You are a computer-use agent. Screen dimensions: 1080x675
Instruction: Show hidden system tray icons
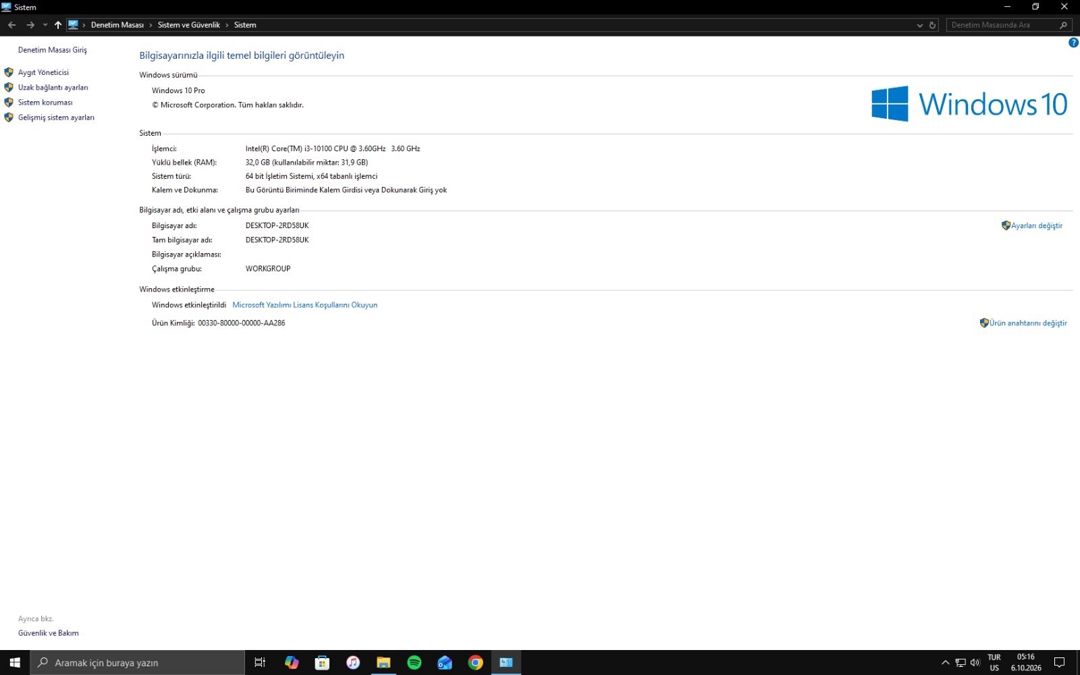pos(945,663)
